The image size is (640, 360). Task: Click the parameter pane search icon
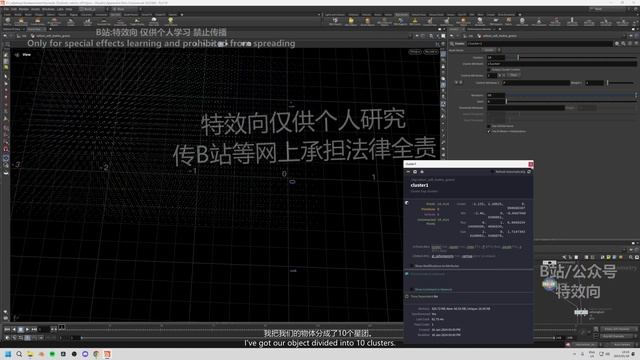pos(623,44)
